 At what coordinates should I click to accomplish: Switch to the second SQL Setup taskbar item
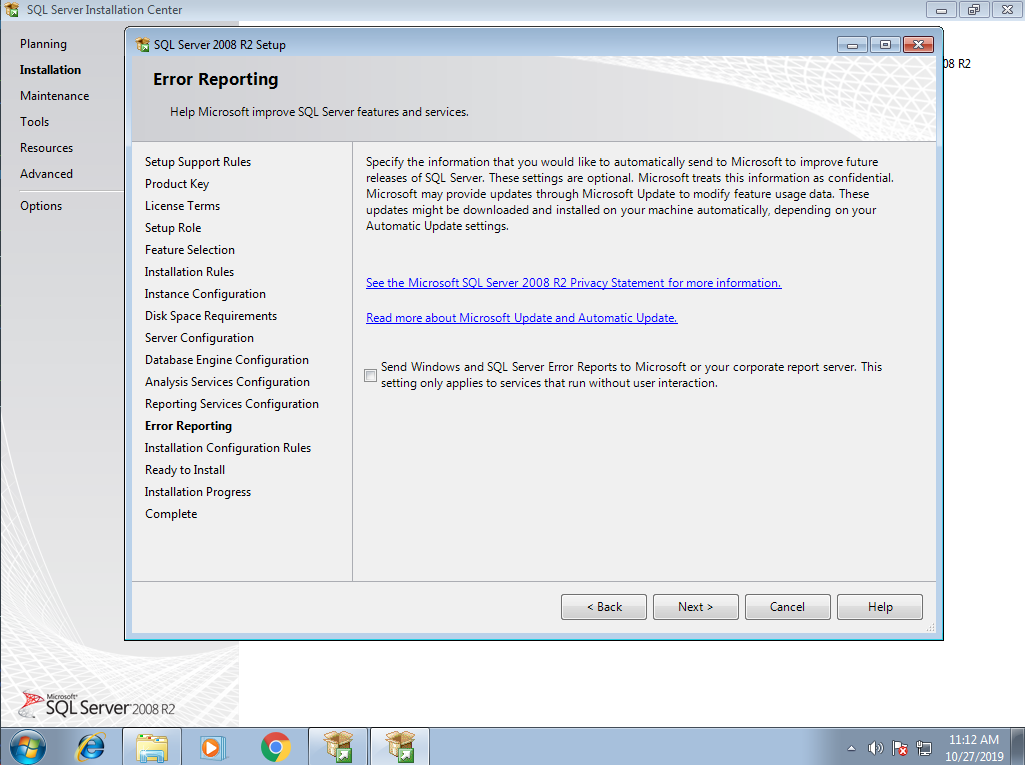tap(400, 747)
